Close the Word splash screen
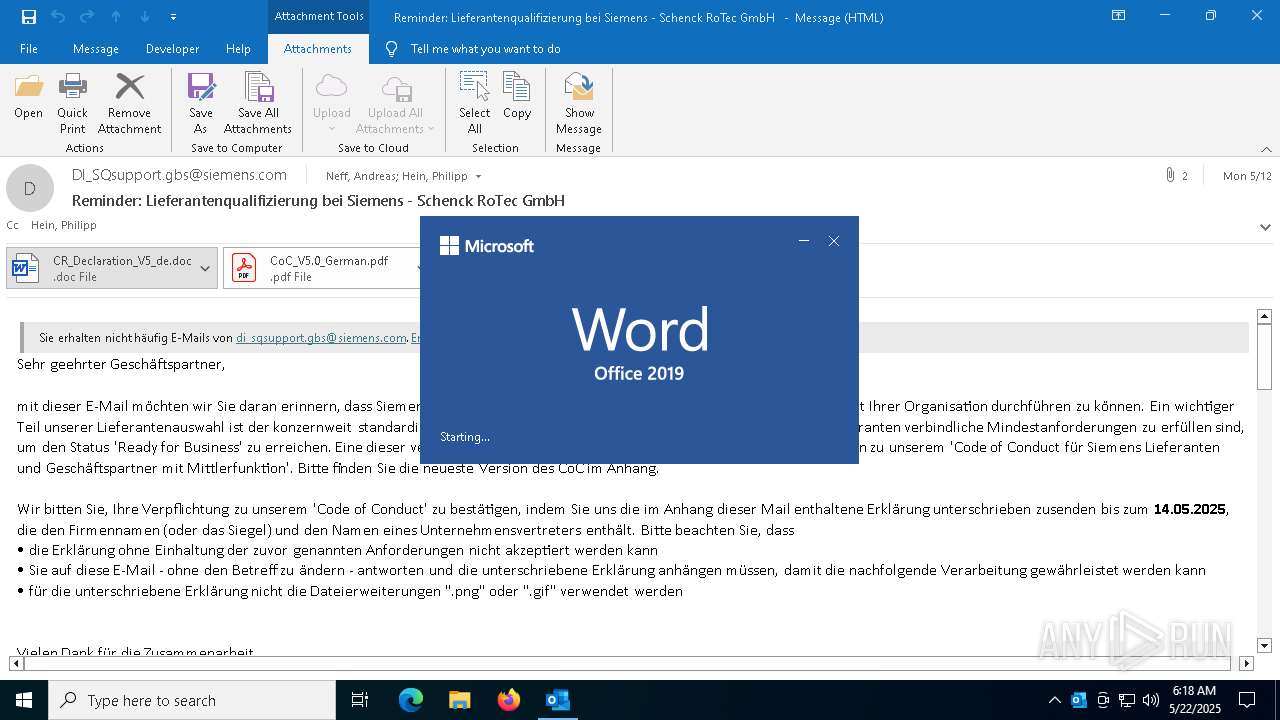 834,241
